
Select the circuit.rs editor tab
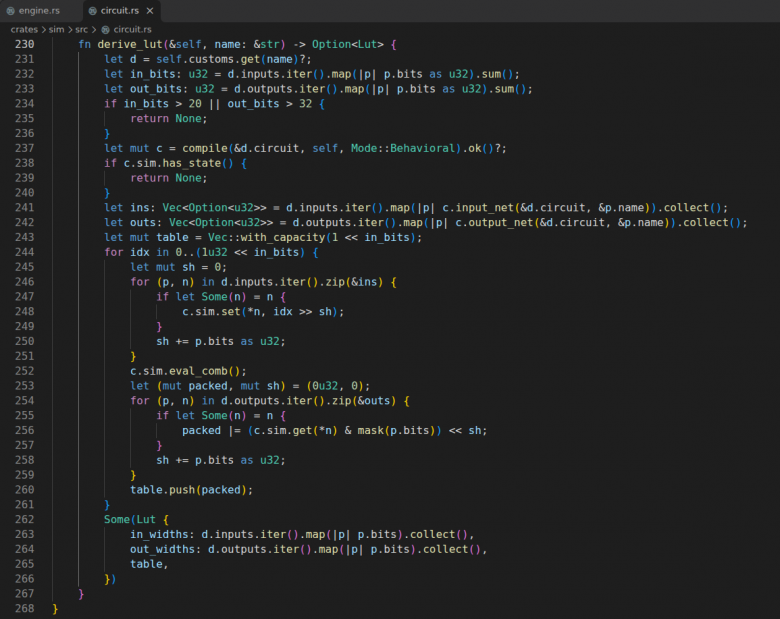pos(119,10)
